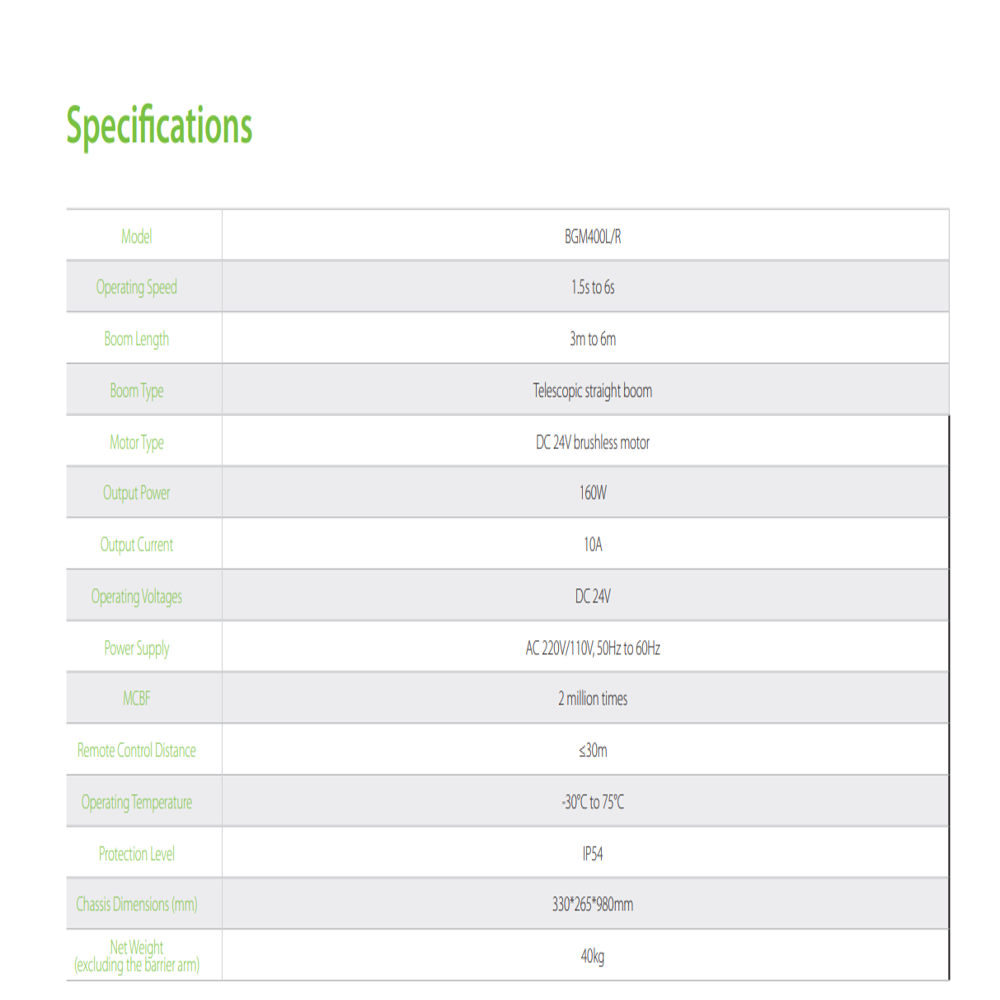Click the DC 24V brushless motor value

pos(592,443)
